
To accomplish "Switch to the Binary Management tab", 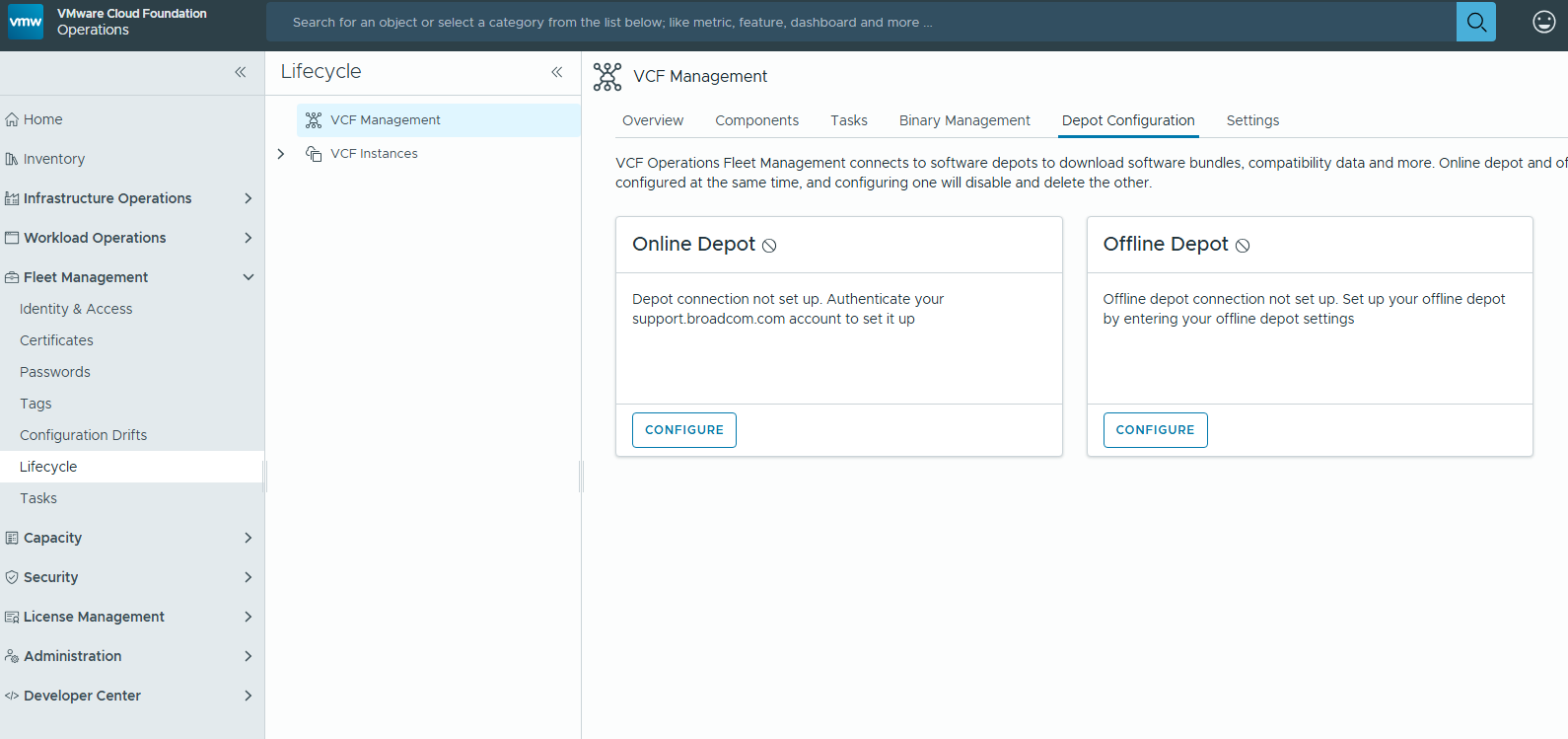I will 963,120.
